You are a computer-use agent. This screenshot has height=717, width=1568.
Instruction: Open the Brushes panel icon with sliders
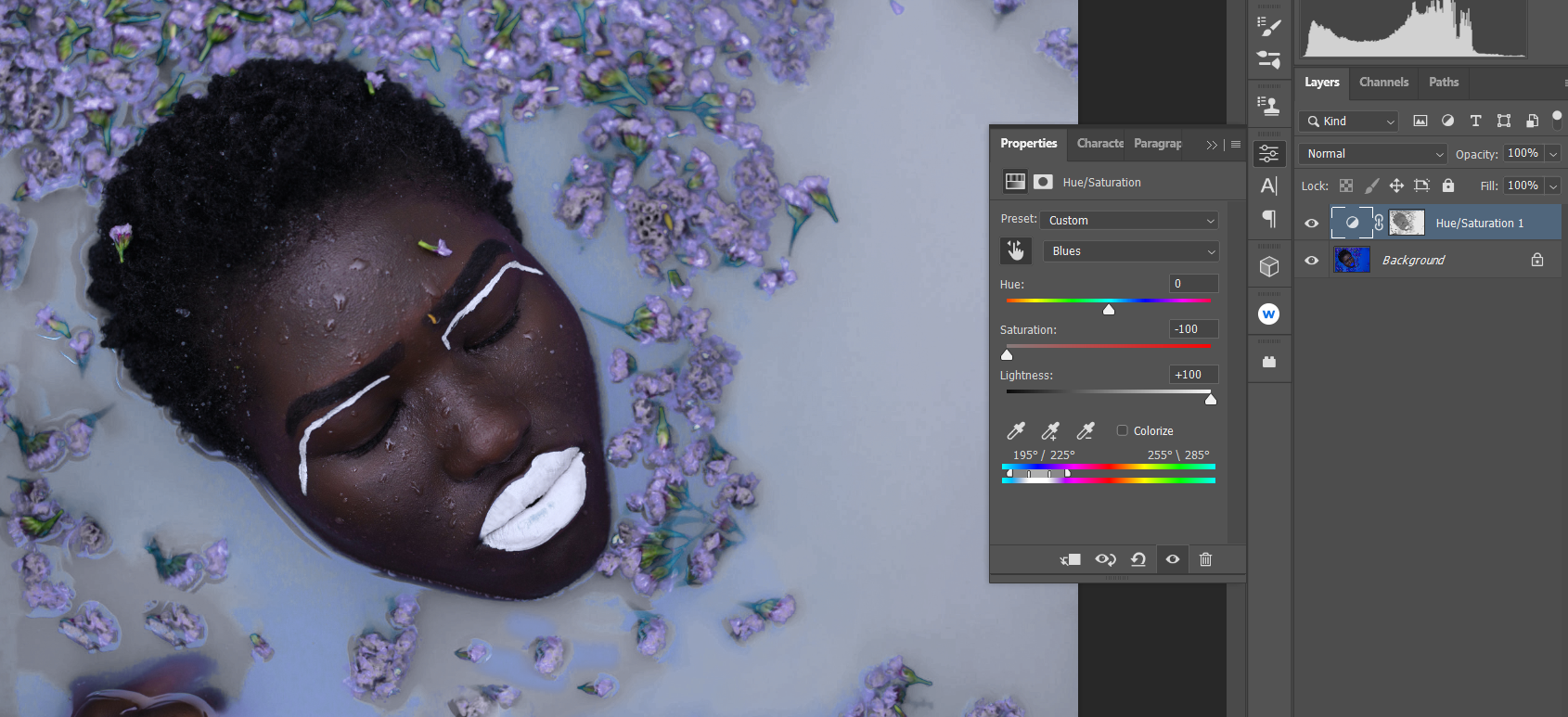(1268, 59)
